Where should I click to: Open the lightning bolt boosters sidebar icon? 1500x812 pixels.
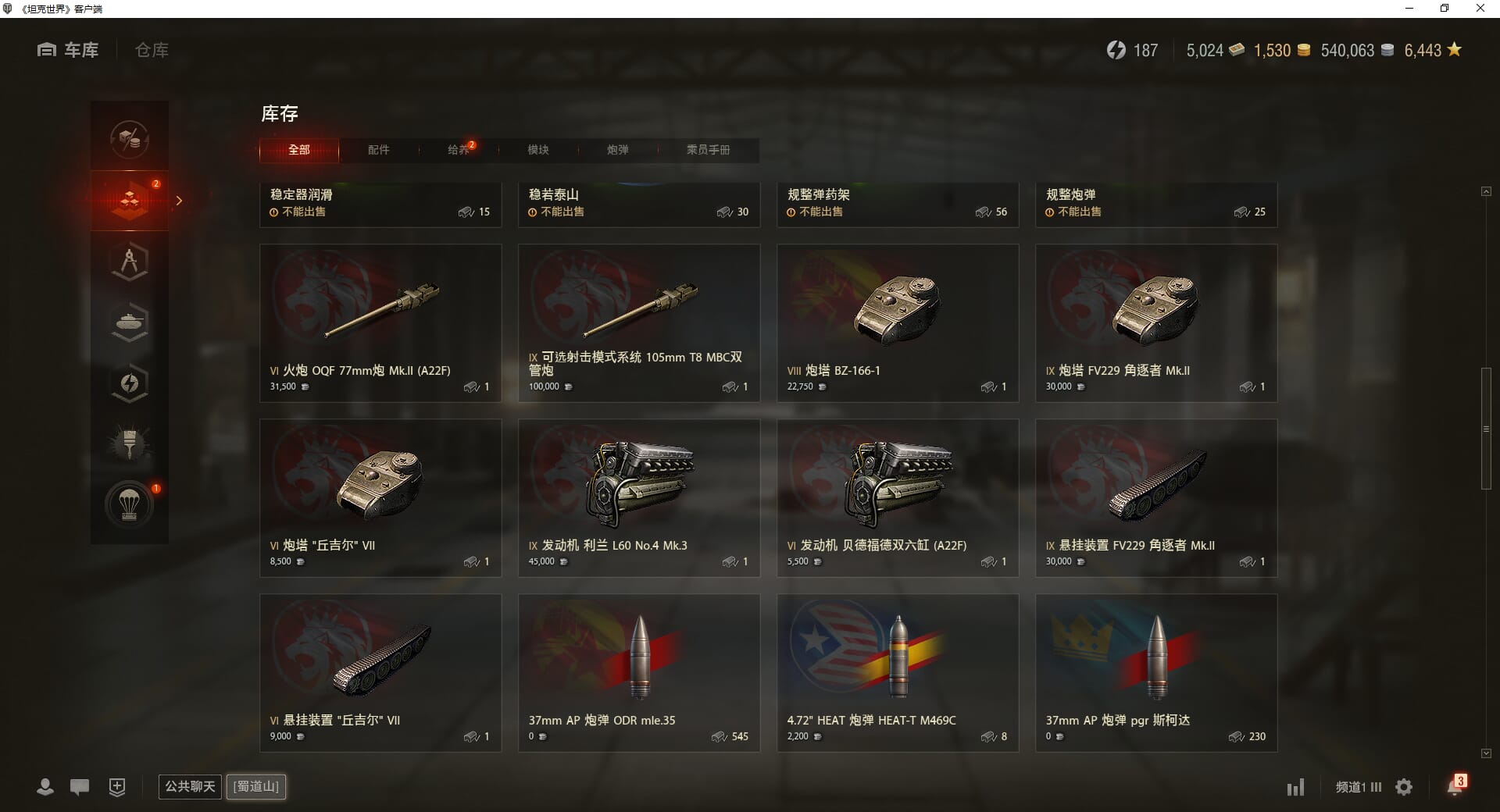point(130,383)
